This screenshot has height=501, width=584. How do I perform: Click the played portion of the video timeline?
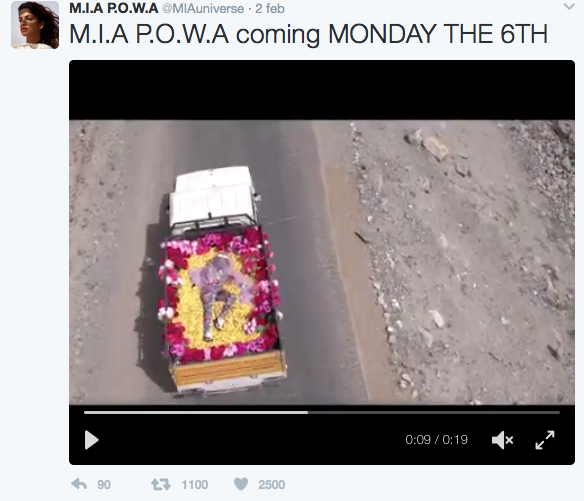point(196,412)
